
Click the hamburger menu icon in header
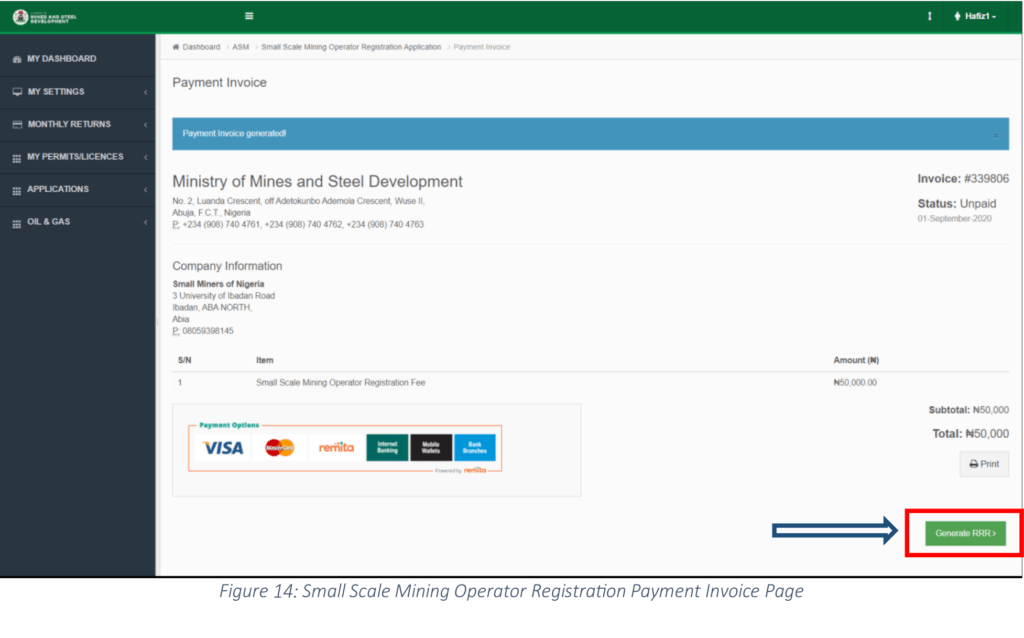click(249, 16)
